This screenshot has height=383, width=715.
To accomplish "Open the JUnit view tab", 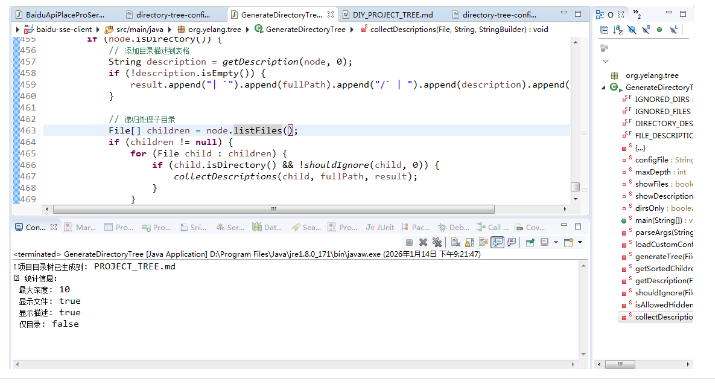I will [379, 227].
